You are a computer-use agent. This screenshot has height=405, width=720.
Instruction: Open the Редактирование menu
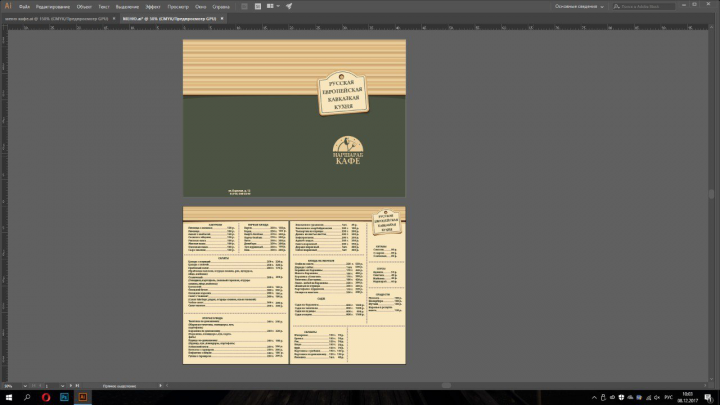[x=53, y=7]
